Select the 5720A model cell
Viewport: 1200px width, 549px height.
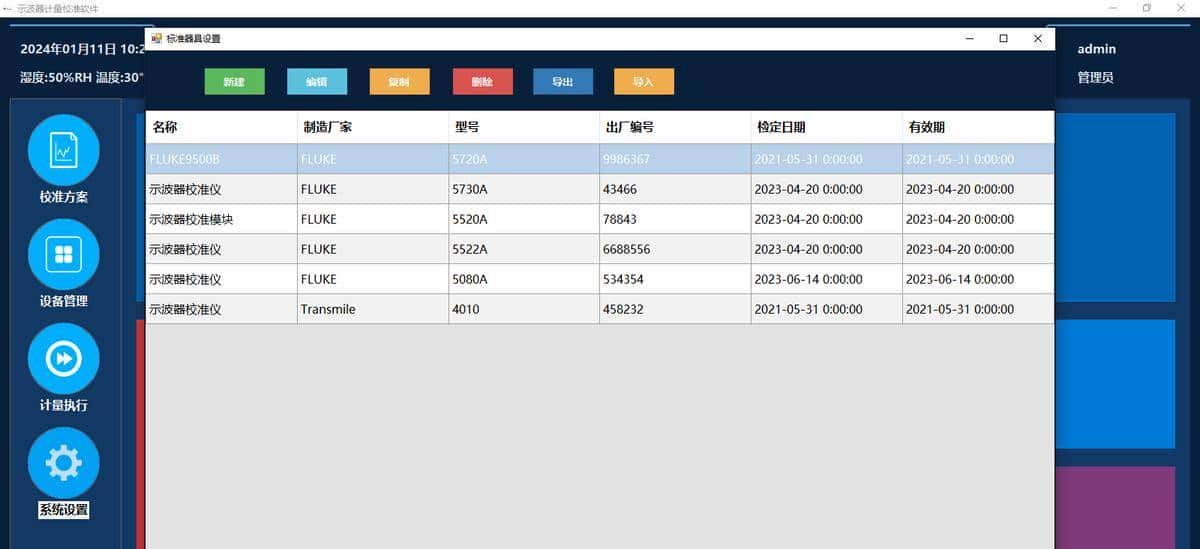click(524, 159)
